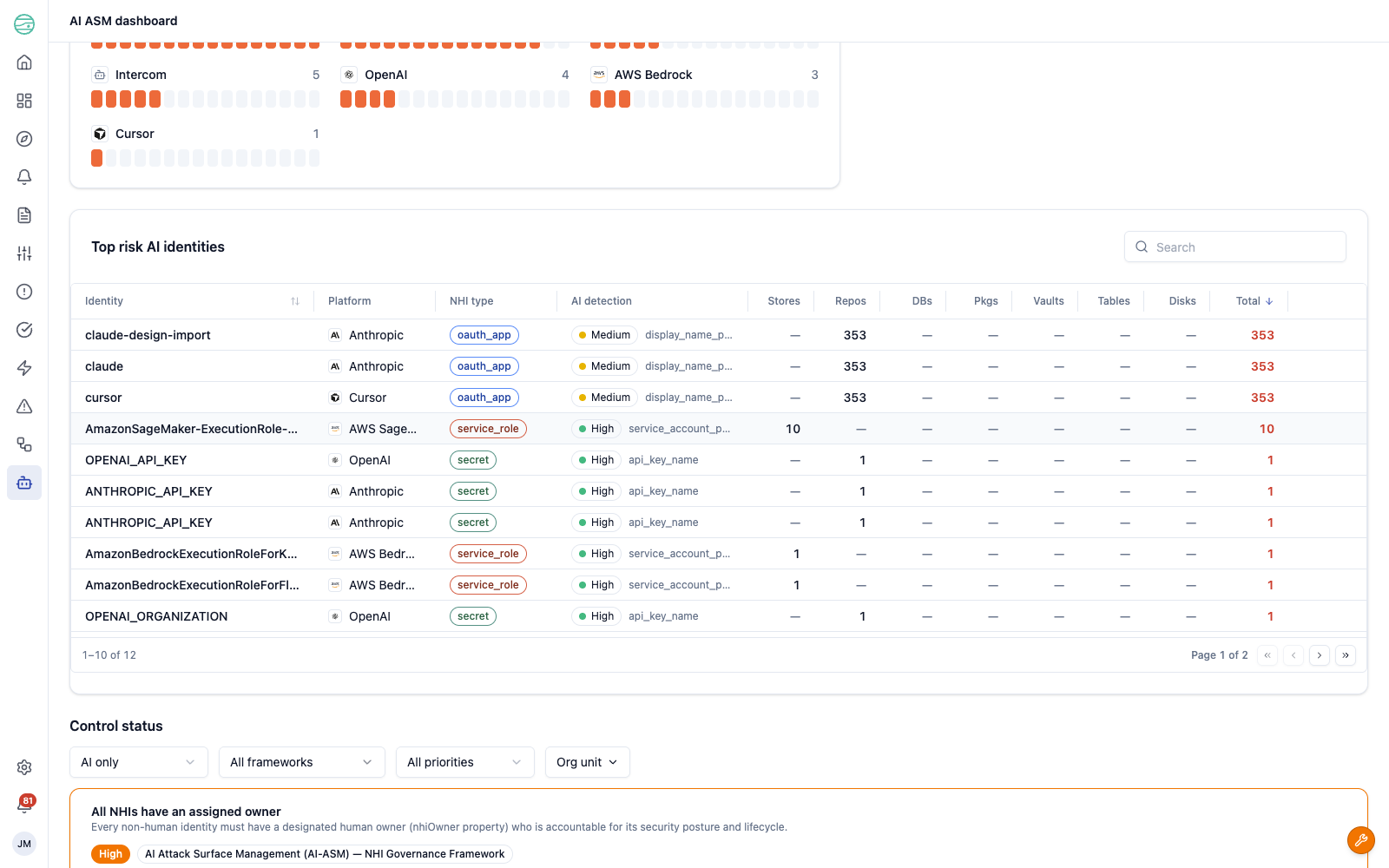1389x868 pixels.
Task: Click the search magnifier icon
Action: point(1142,247)
